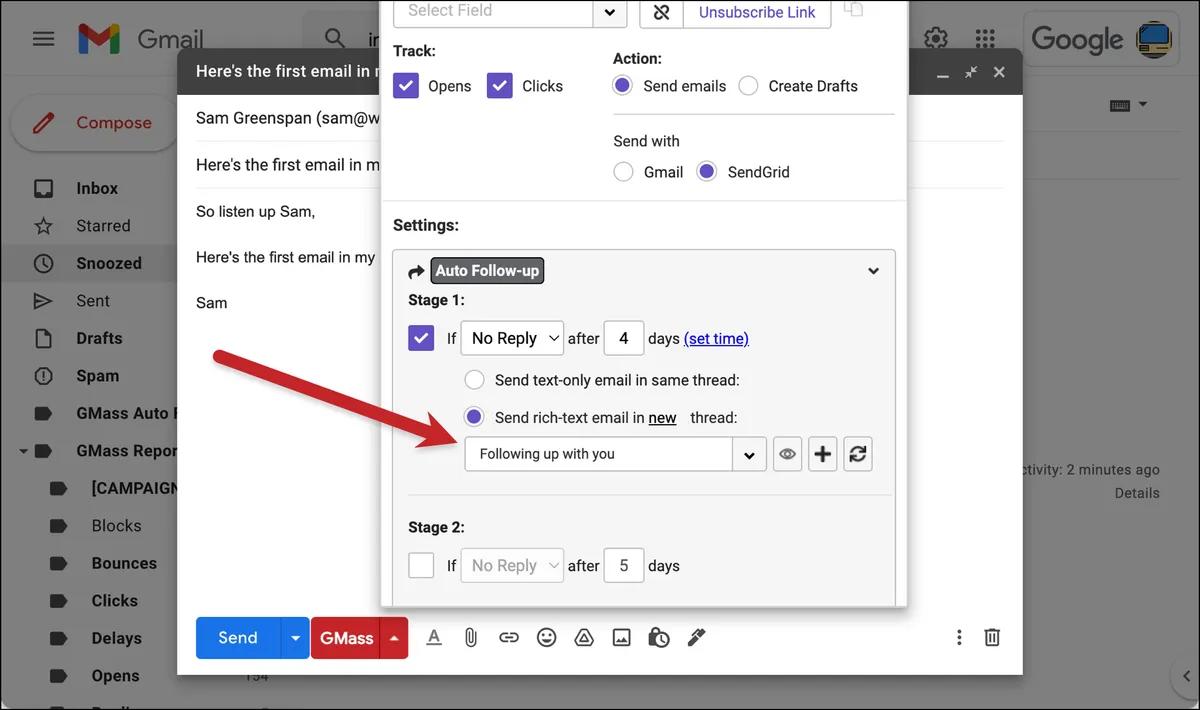Choose Gmail under Send with
1200x710 pixels.
[623, 172]
